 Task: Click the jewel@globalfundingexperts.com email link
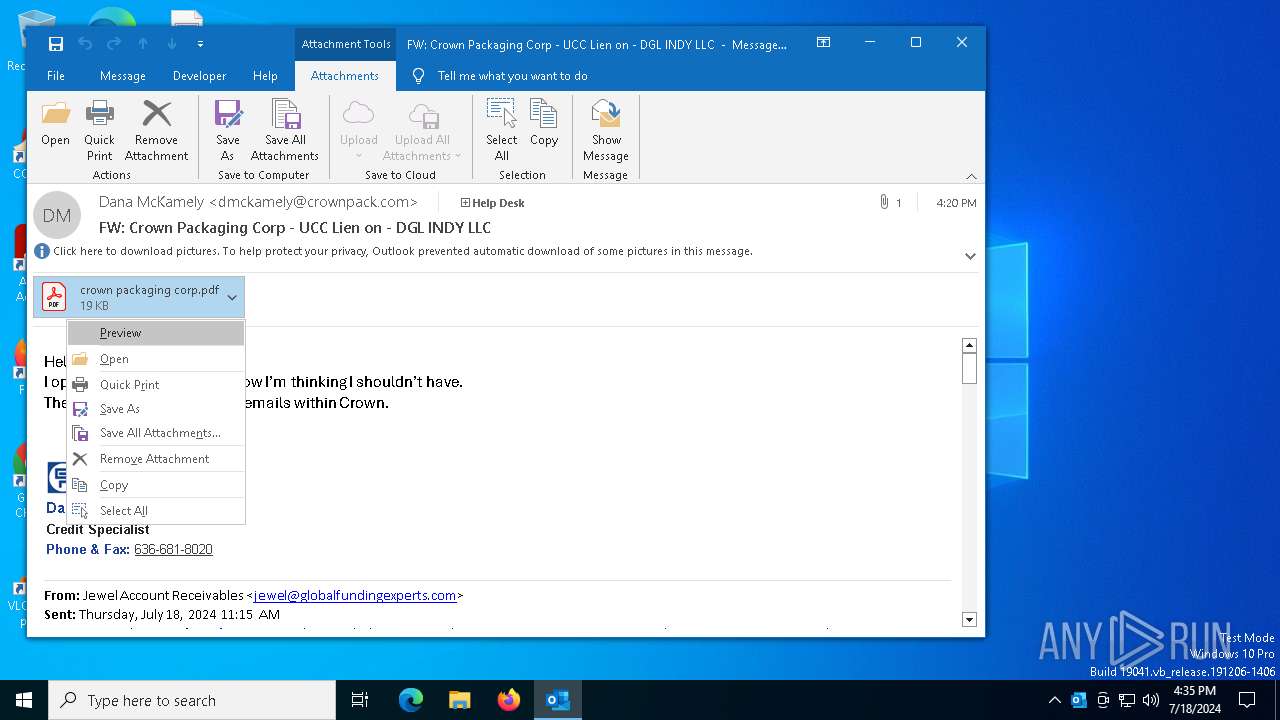pyautogui.click(x=355, y=595)
